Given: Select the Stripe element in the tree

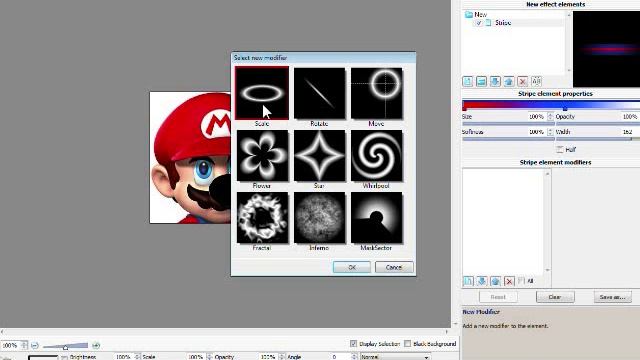Looking at the screenshot, I should tap(503, 23).
